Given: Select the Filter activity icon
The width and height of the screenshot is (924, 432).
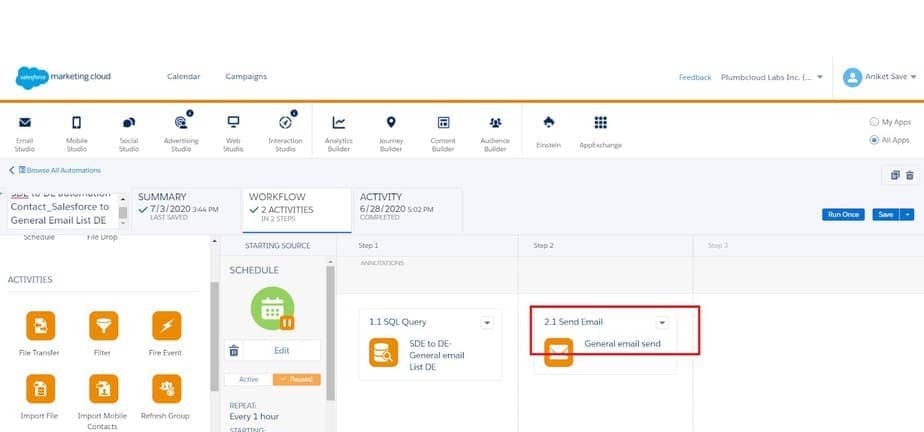Looking at the screenshot, I should (104, 326).
